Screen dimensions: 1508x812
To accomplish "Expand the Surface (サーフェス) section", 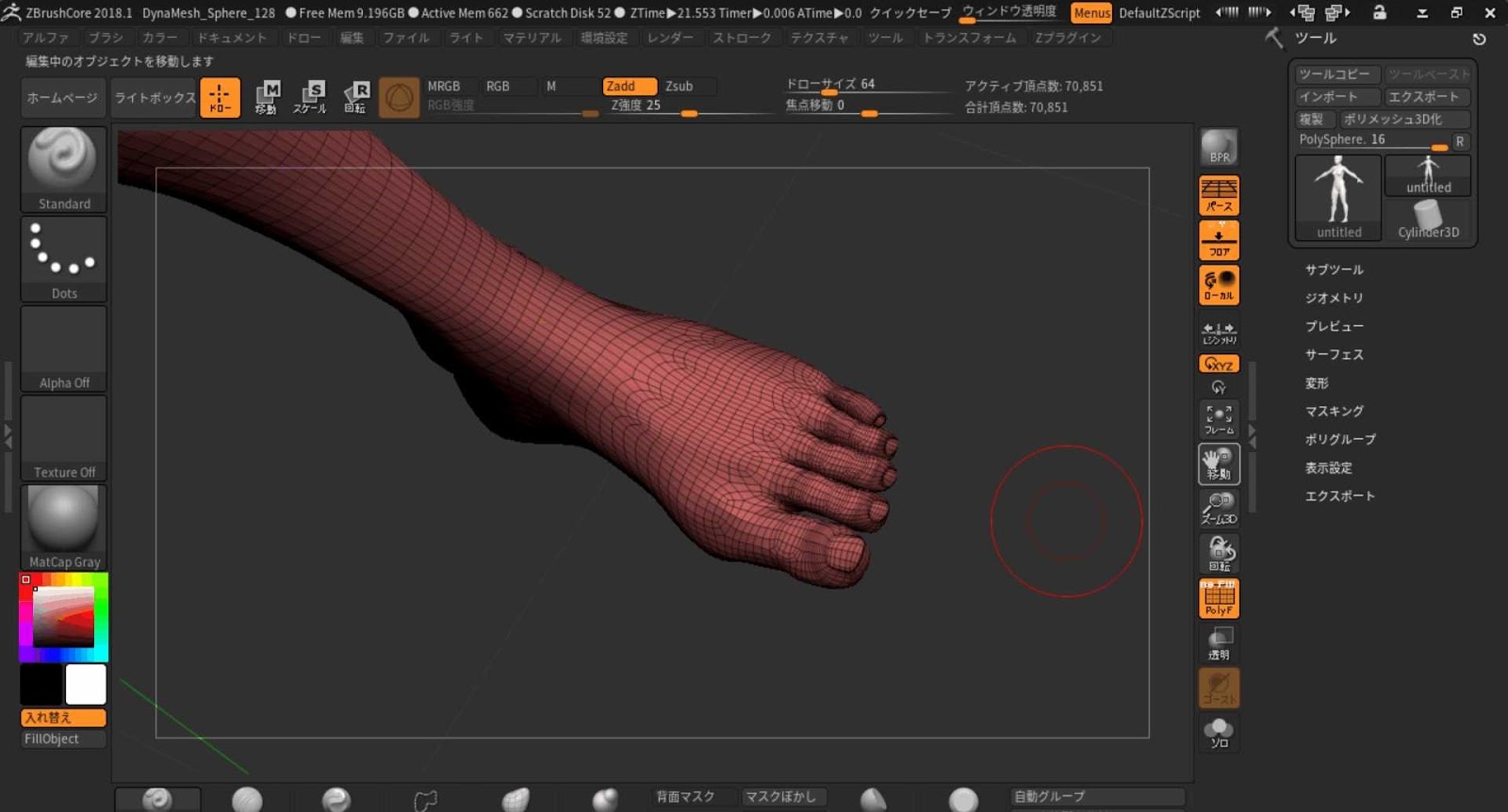I will (1334, 354).
